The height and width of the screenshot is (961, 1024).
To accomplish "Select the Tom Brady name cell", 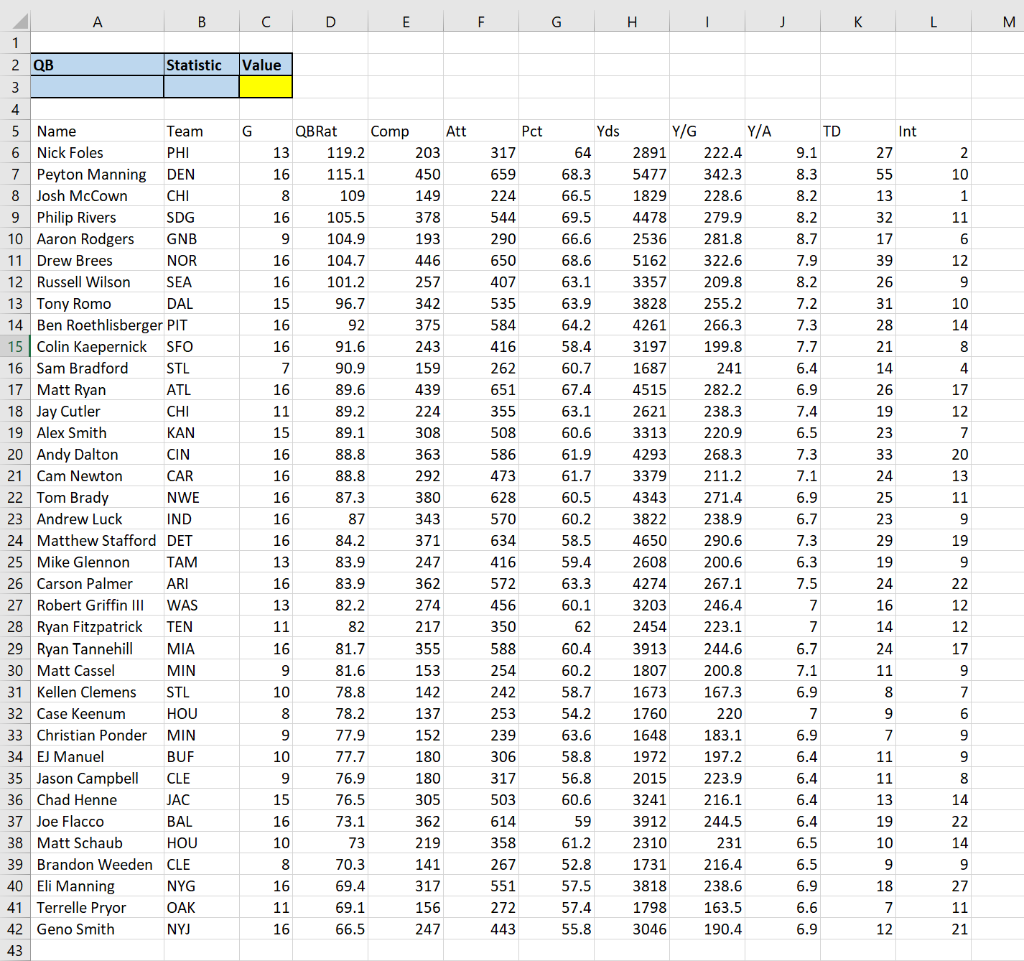I will pyautogui.click(x=97, y=497).
